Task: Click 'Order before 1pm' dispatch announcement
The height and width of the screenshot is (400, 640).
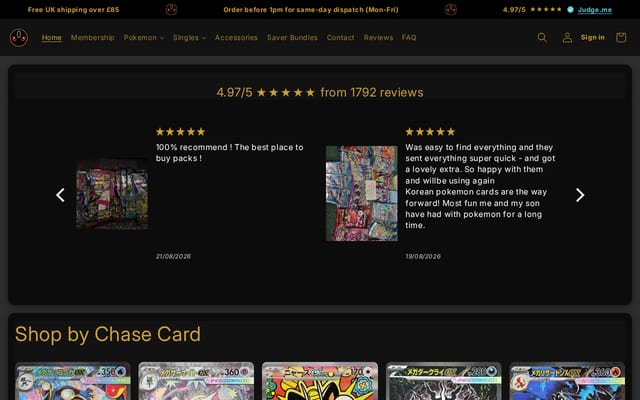Action: point(311,10)
